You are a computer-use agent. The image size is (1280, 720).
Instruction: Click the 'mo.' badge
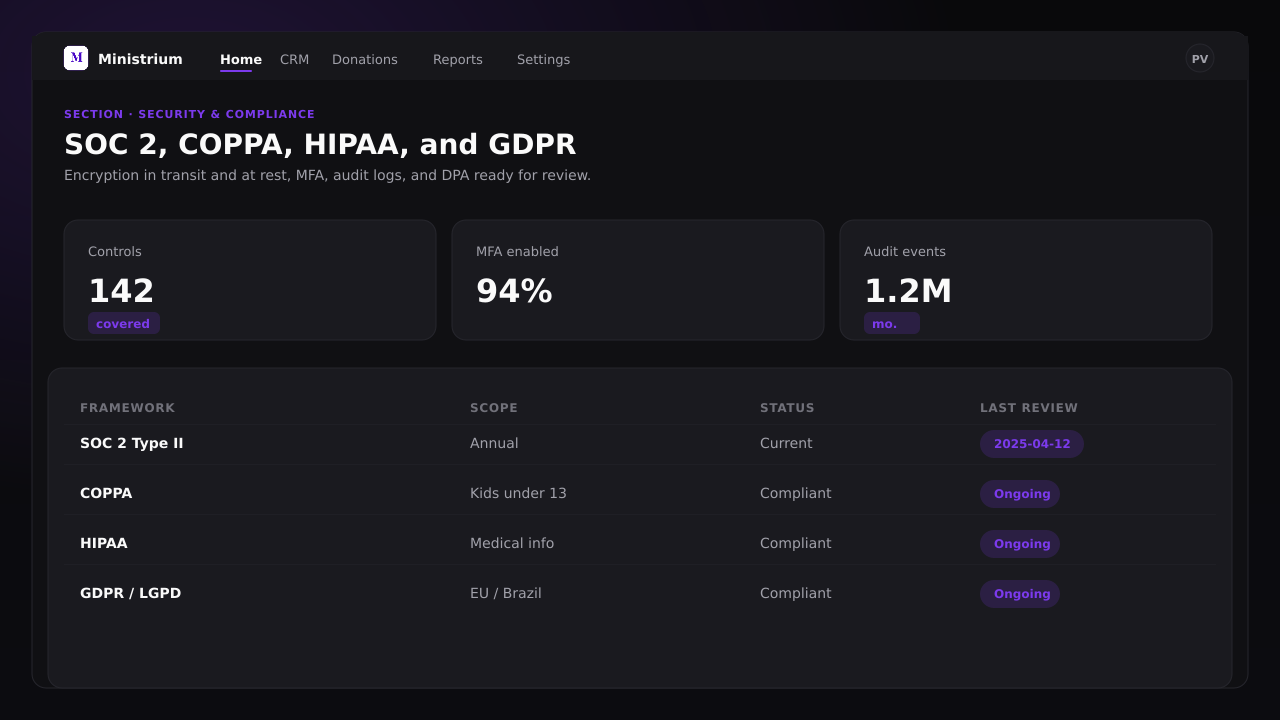892,323
